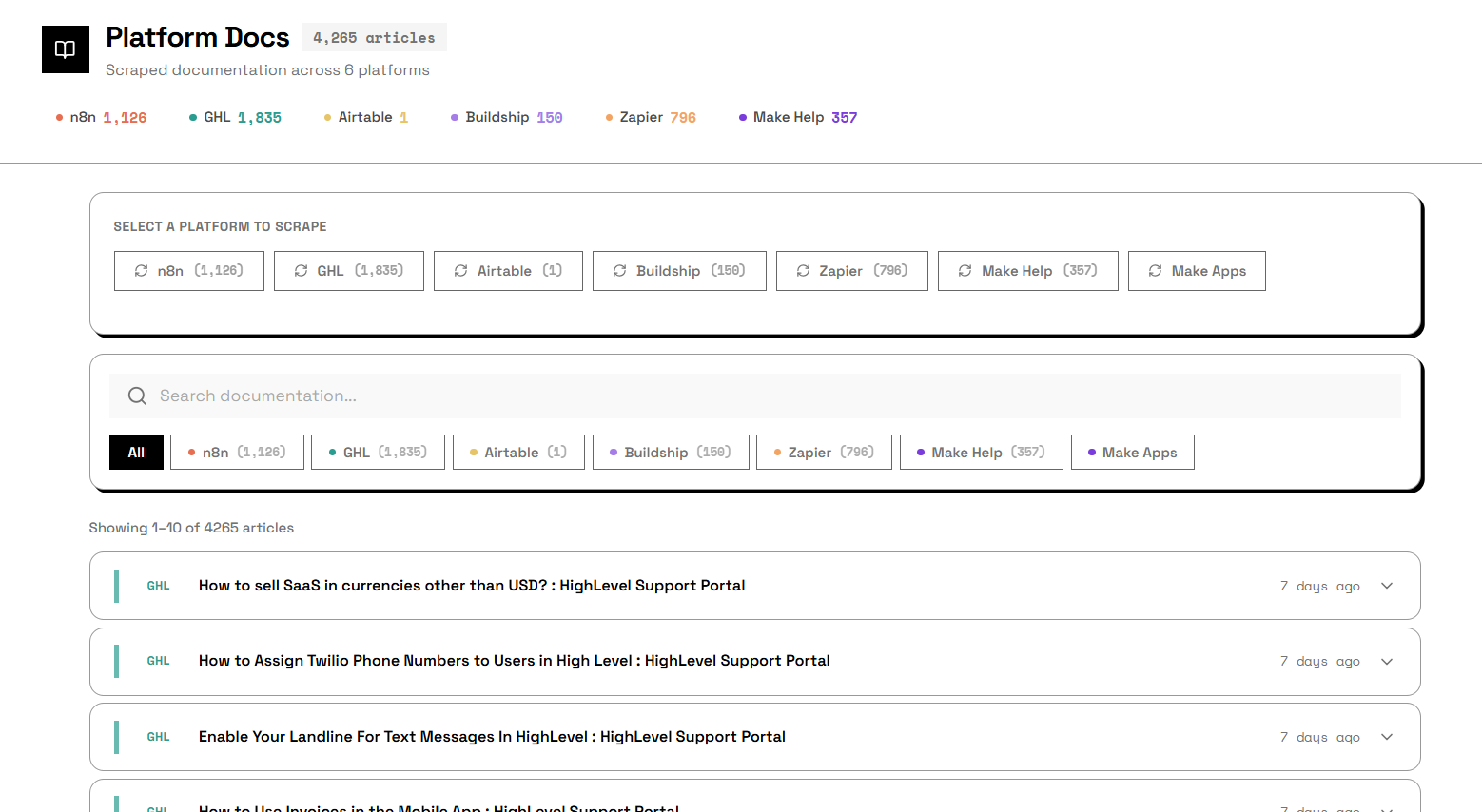Viewport: 1482px width, 812px height.
Task: Click the refresh icon on Zapier scrape button
Action: [803, 271]
